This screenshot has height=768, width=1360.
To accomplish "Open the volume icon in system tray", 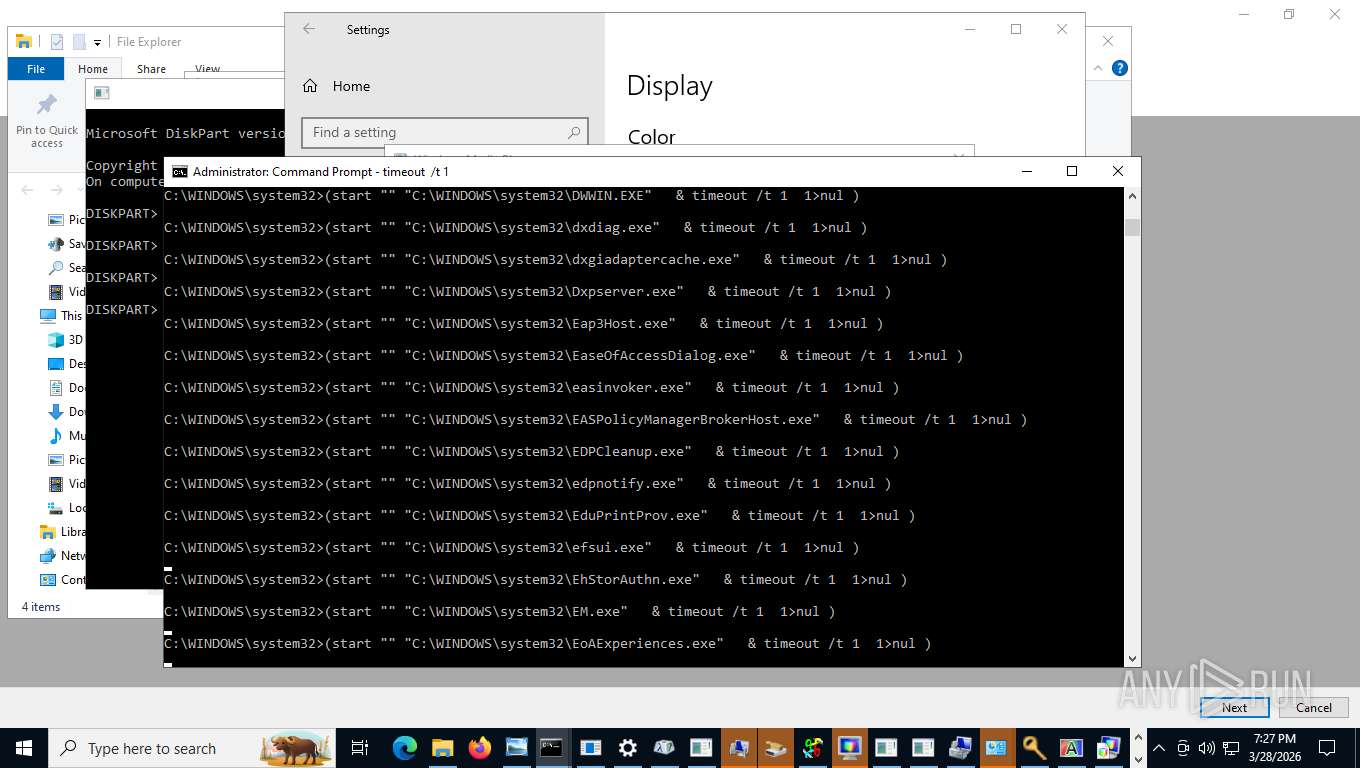I will [x=1206, y=748].
